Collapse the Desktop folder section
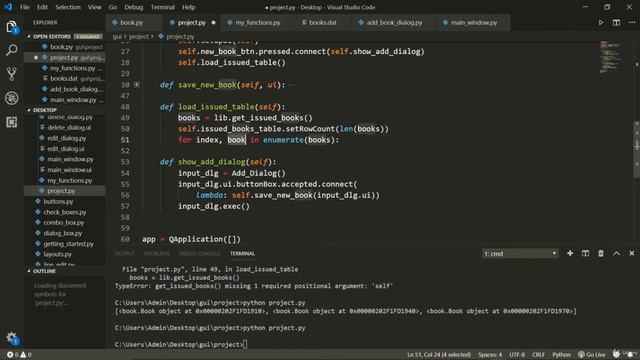This screenshot has height=360, width=640. [x=29, y=110]
